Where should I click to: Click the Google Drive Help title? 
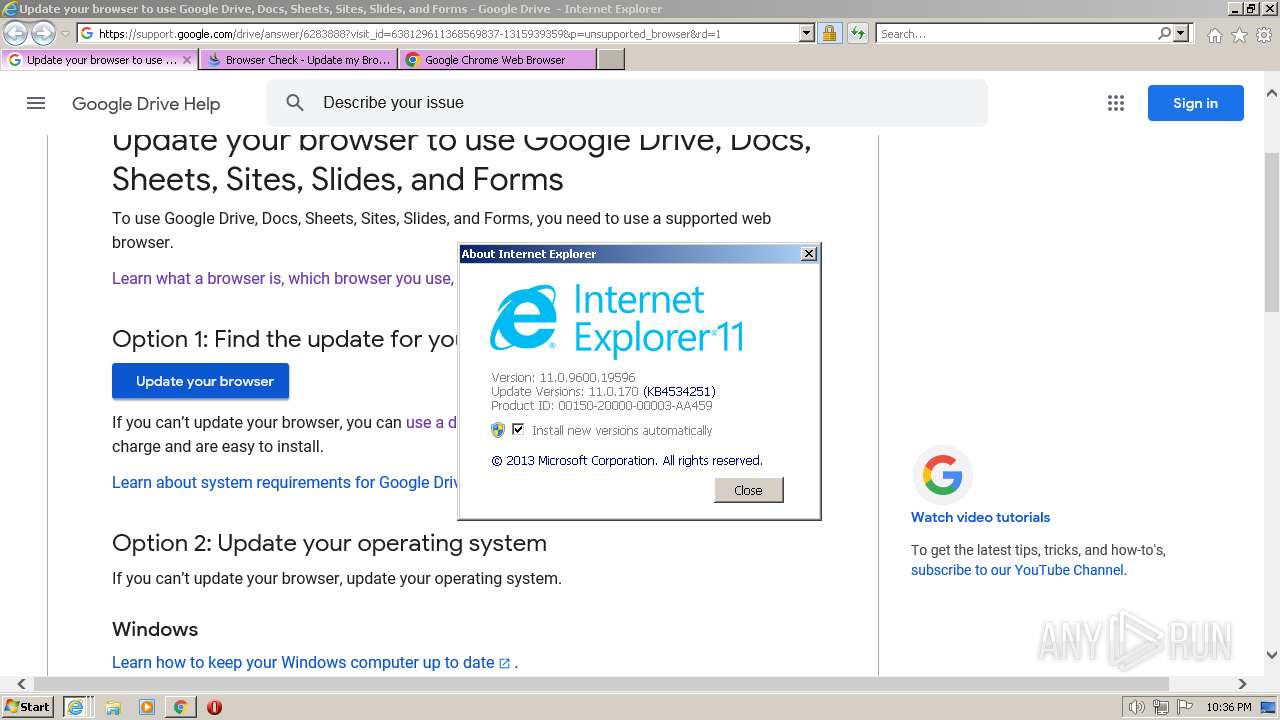146,104
